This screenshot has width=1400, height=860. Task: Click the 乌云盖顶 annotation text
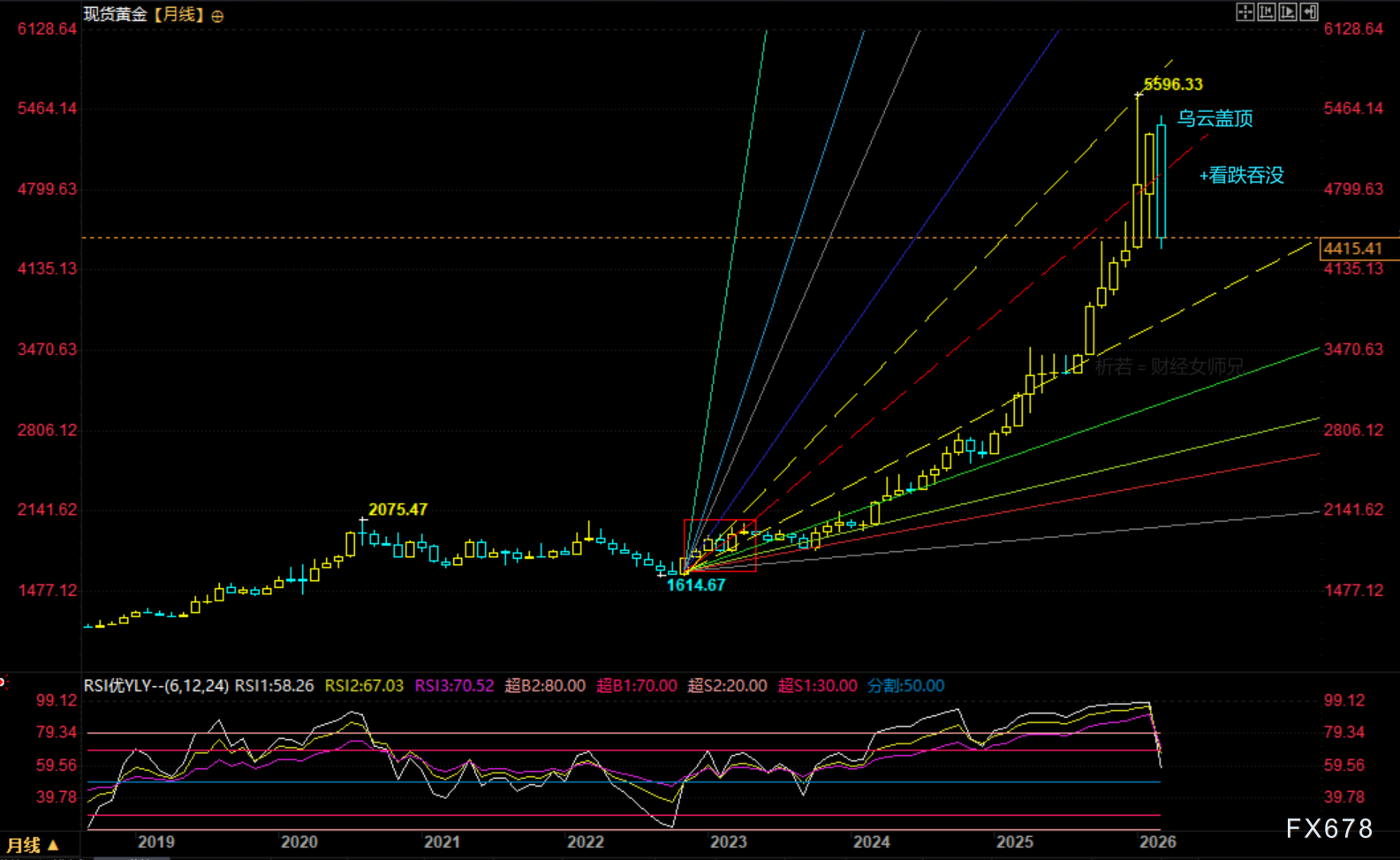tap(1215, 118)
